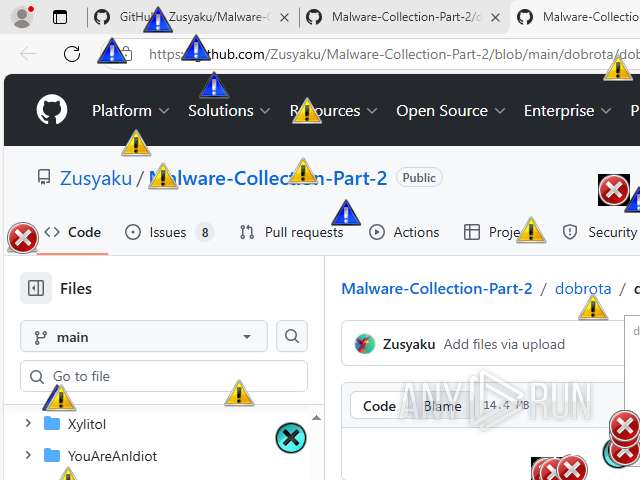Expand the Open Source menu
The height and width of the screenshot is (480, 640).
(x=451, y=111)
